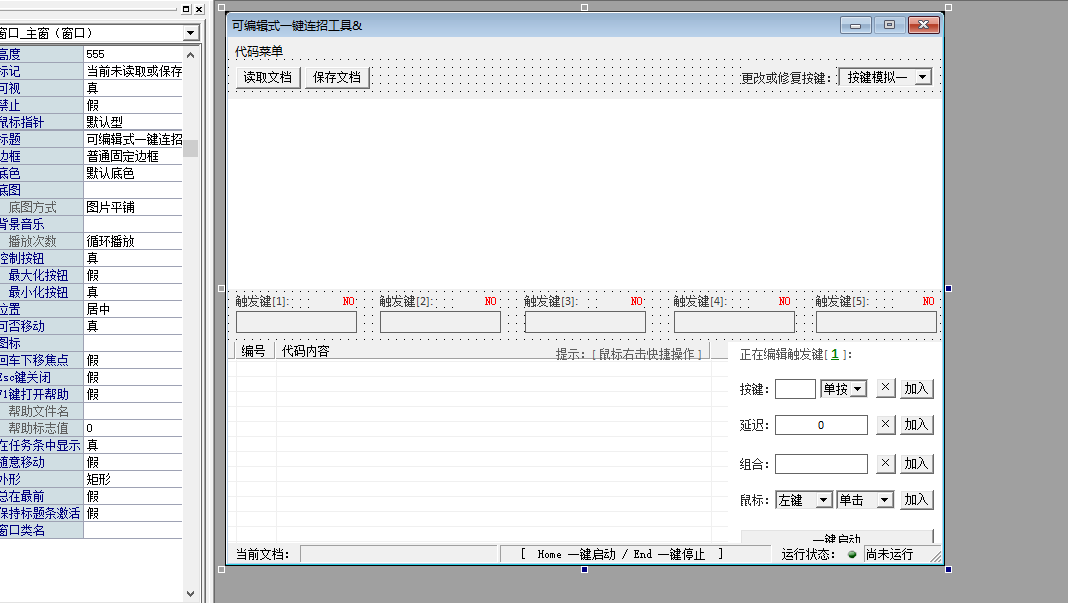Open the 按键模拟一 dropdown
The image size is (1068, 603).
coord(922,77)
